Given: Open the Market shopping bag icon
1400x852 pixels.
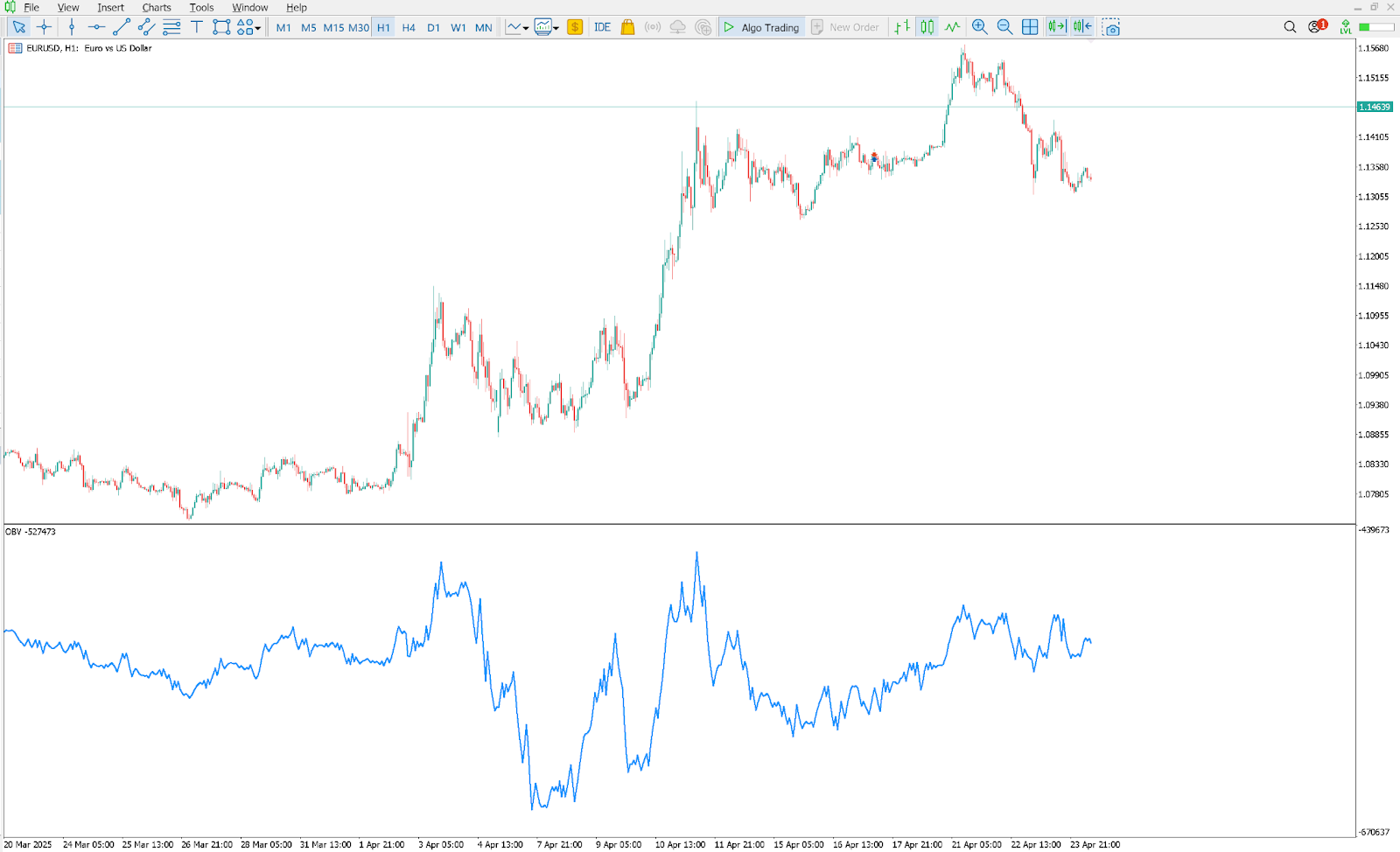Looking at the screenshot, I should [x=627, y=27].
